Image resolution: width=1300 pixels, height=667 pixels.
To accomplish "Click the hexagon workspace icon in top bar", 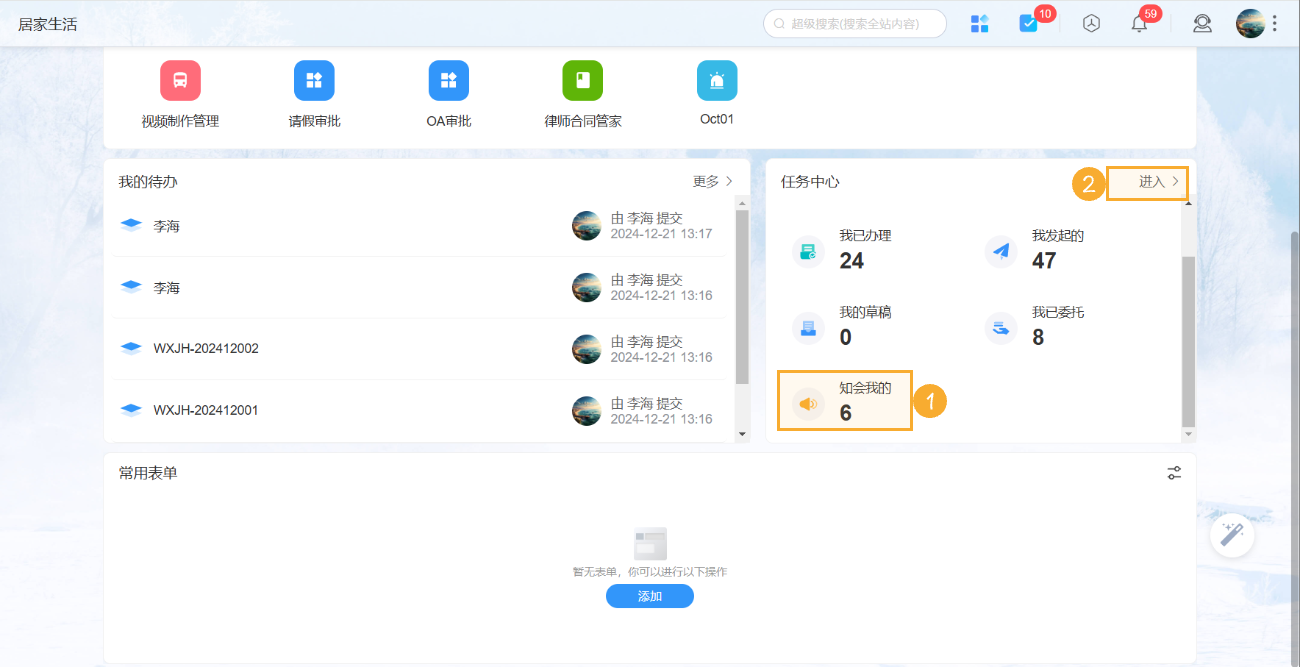I will coord(1091,23).
